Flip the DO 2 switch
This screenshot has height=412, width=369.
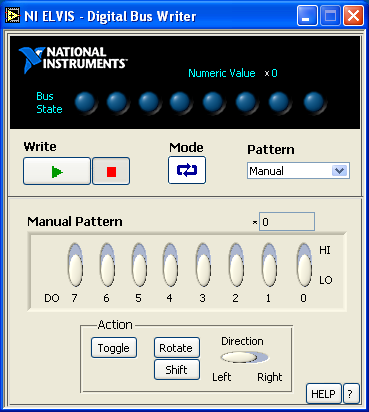pyautogui.click(x=236, y=265)
